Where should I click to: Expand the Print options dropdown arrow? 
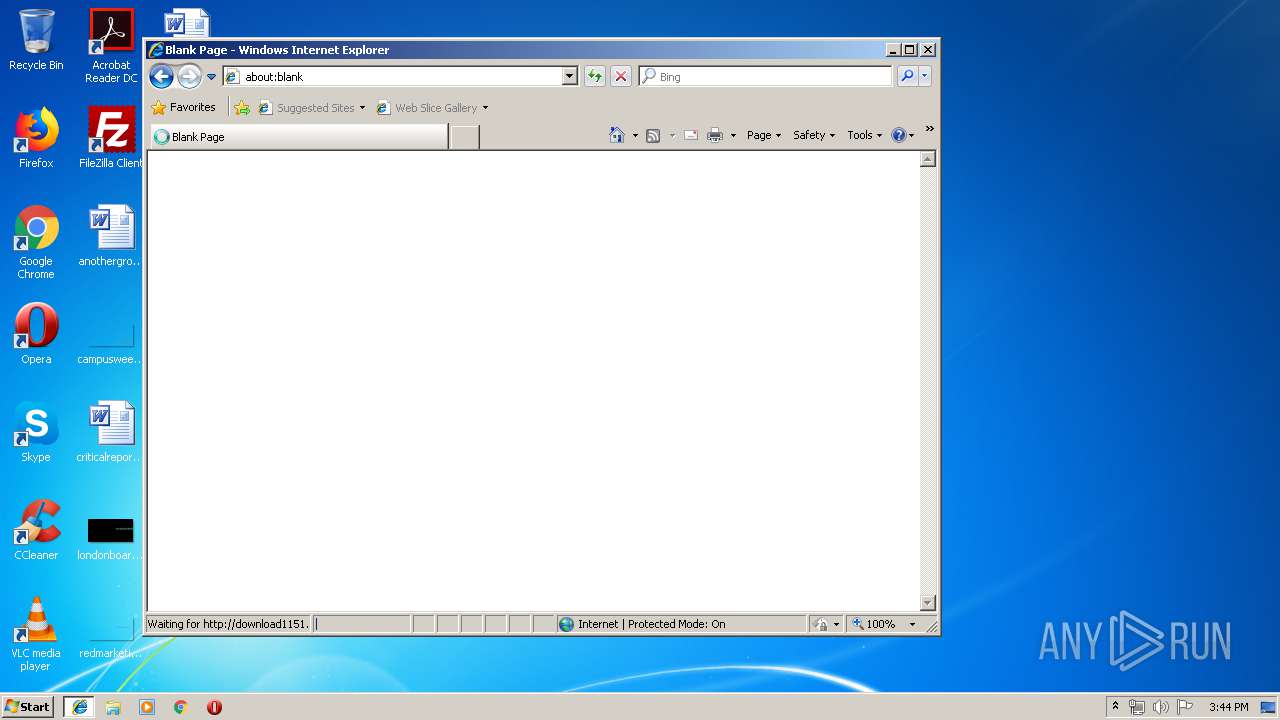point(733,136)
